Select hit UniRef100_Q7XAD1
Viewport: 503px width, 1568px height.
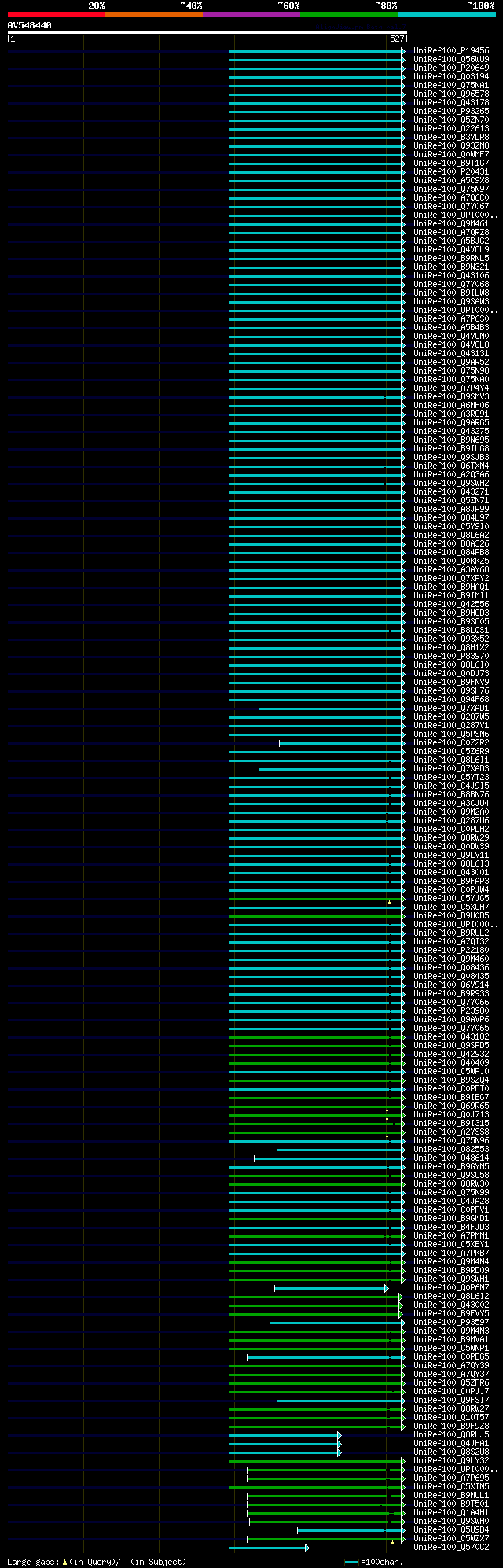[451, 708]
